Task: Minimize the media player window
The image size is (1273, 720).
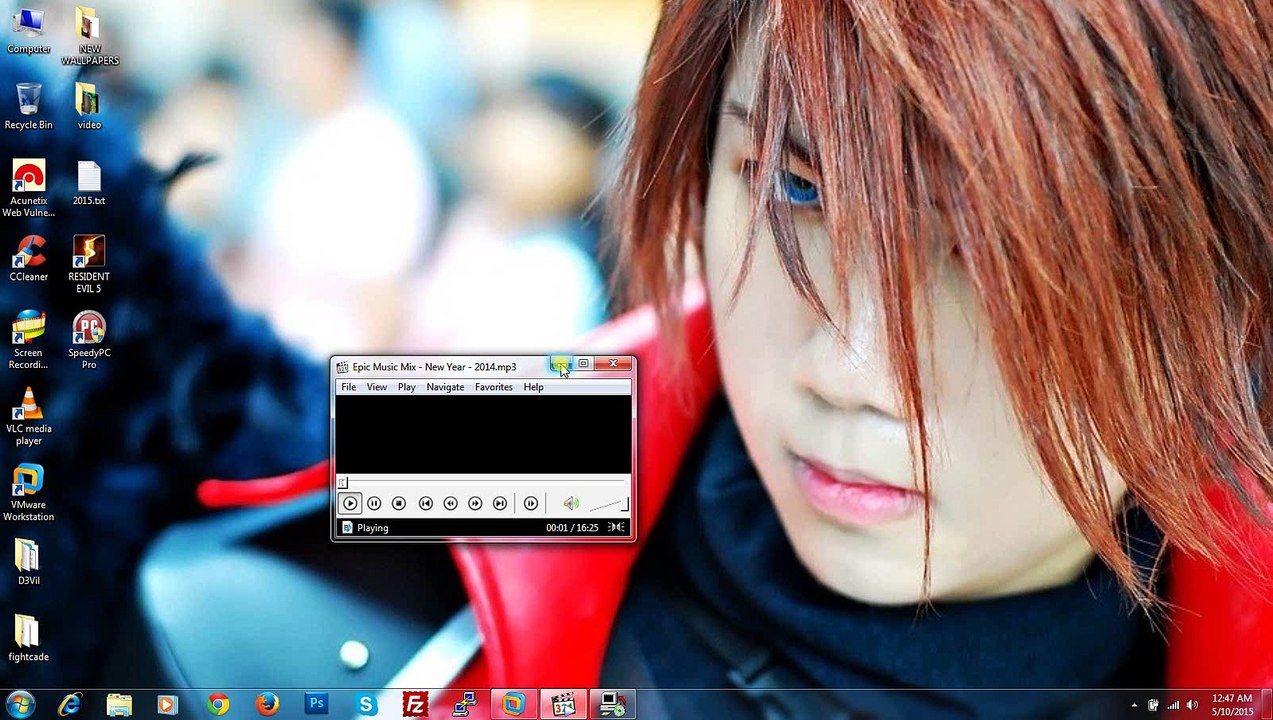Action: click(560, 364)
